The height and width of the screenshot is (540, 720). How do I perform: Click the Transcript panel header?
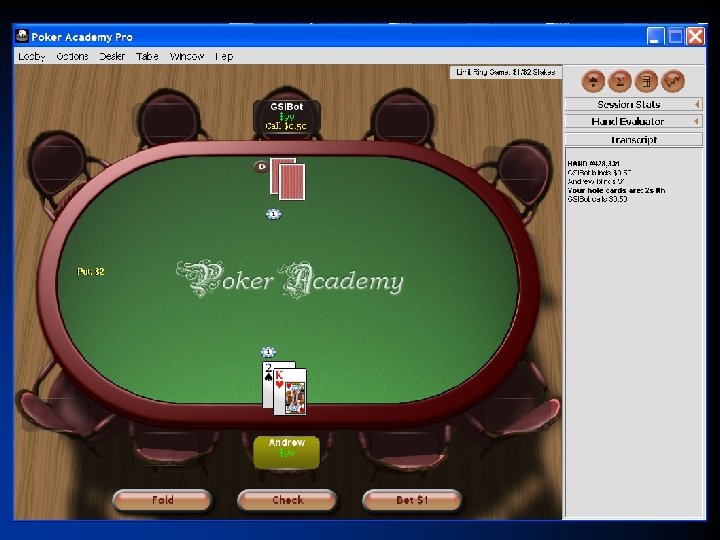[x=633, y=140]
